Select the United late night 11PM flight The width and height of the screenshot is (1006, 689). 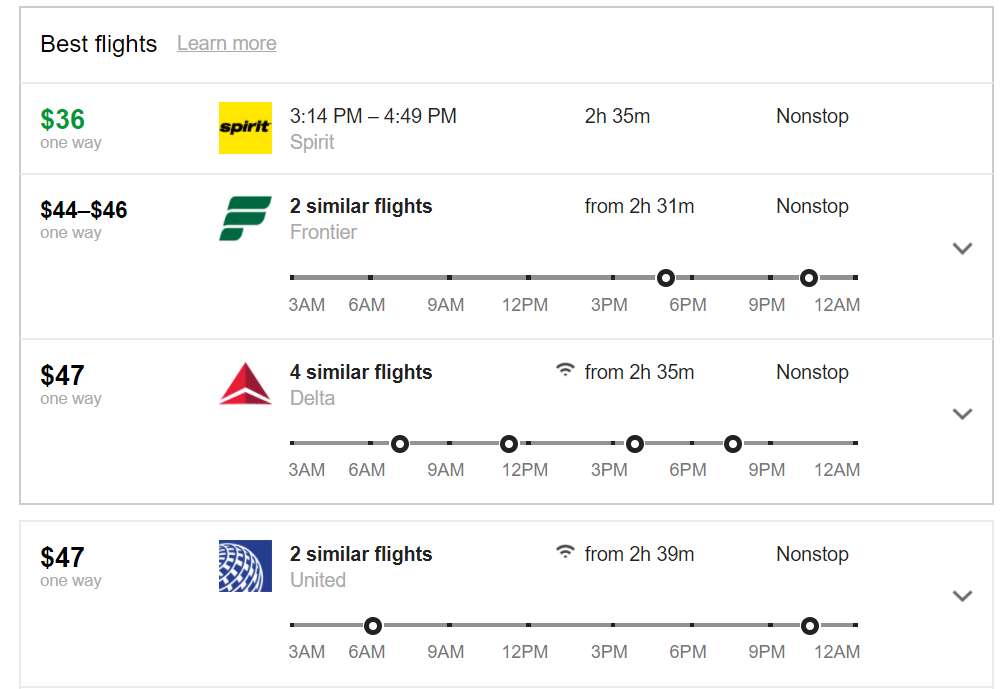[x=810, y=626]
